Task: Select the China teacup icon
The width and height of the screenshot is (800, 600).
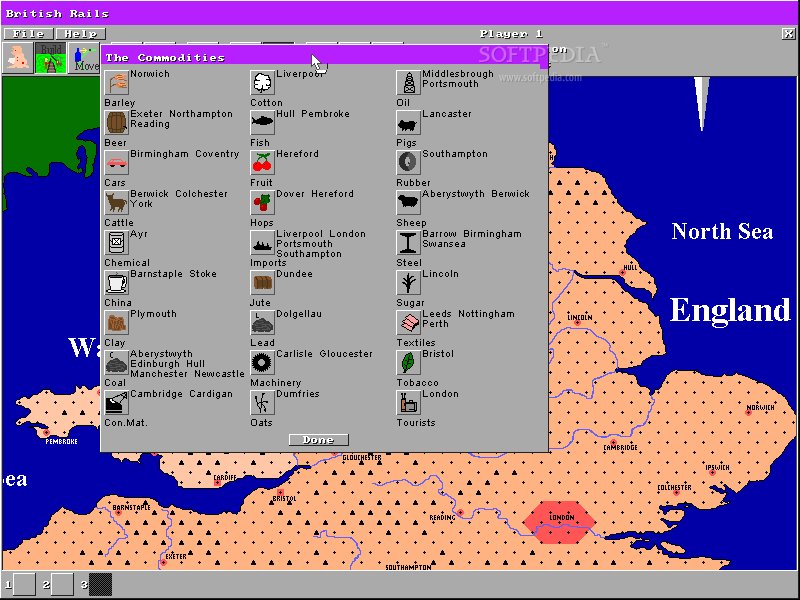Action: click(x=116, y=283)
